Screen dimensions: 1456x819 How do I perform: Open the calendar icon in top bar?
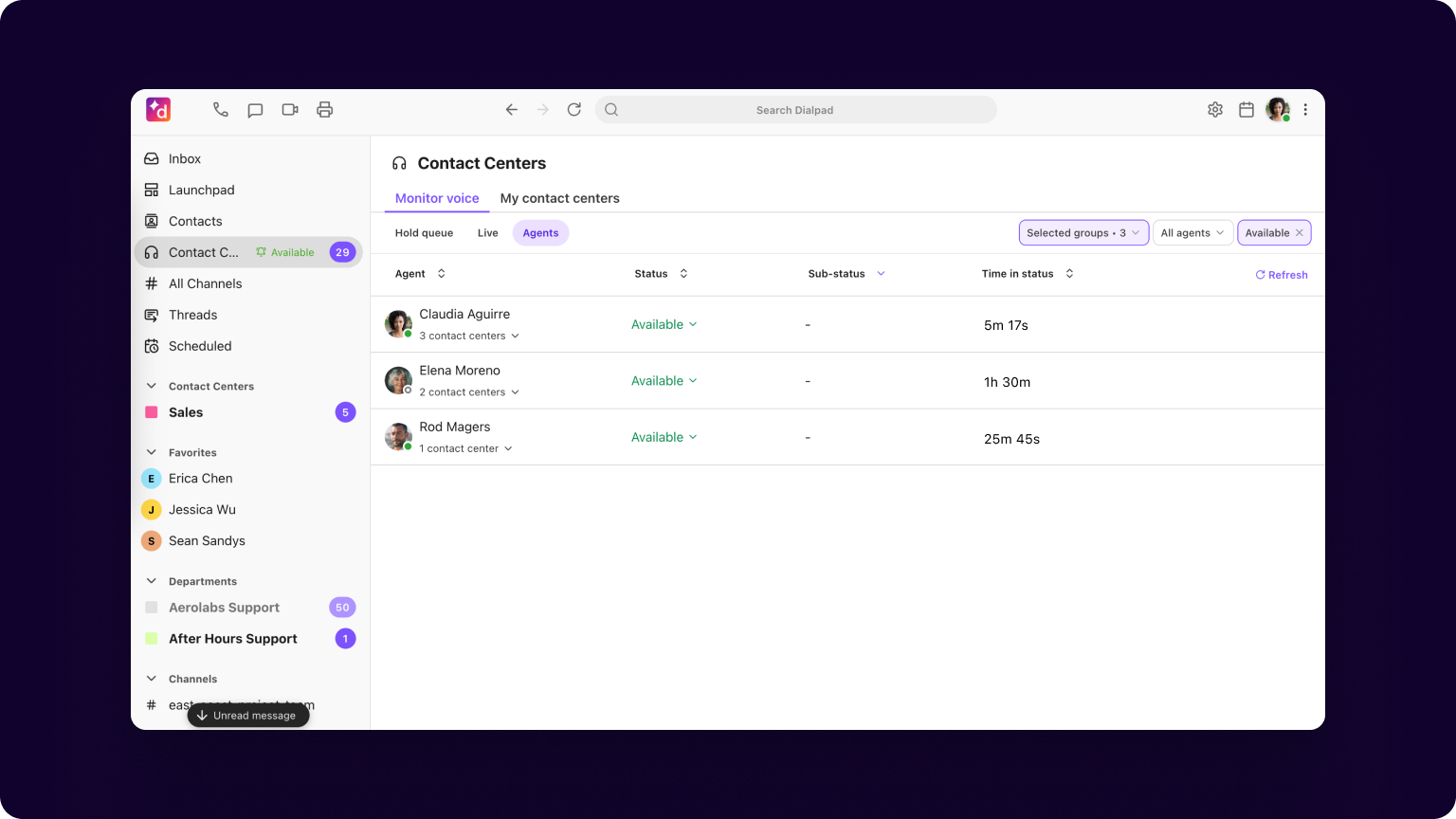click(1247, 110)
